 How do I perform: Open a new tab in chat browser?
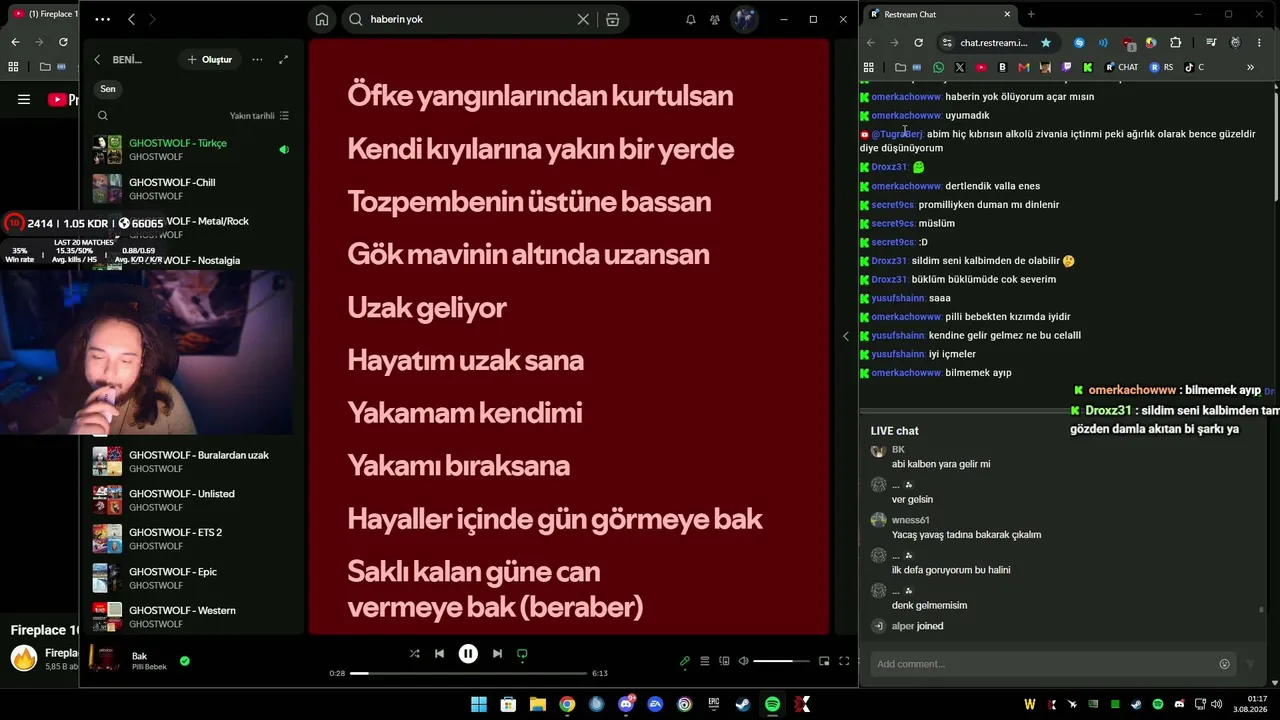point(1031,14)
